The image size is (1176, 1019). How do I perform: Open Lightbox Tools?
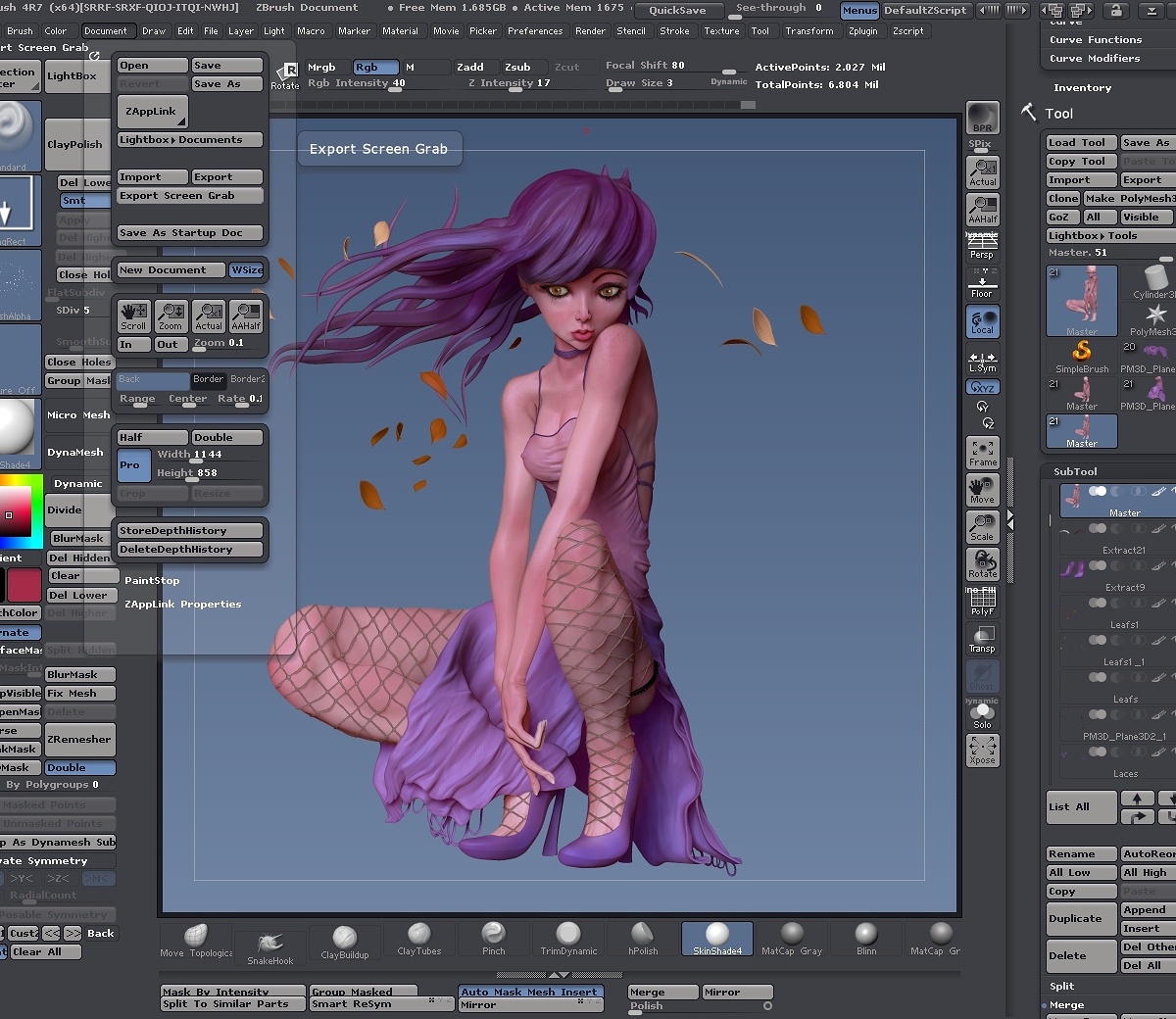click(x=1110, y=236)
